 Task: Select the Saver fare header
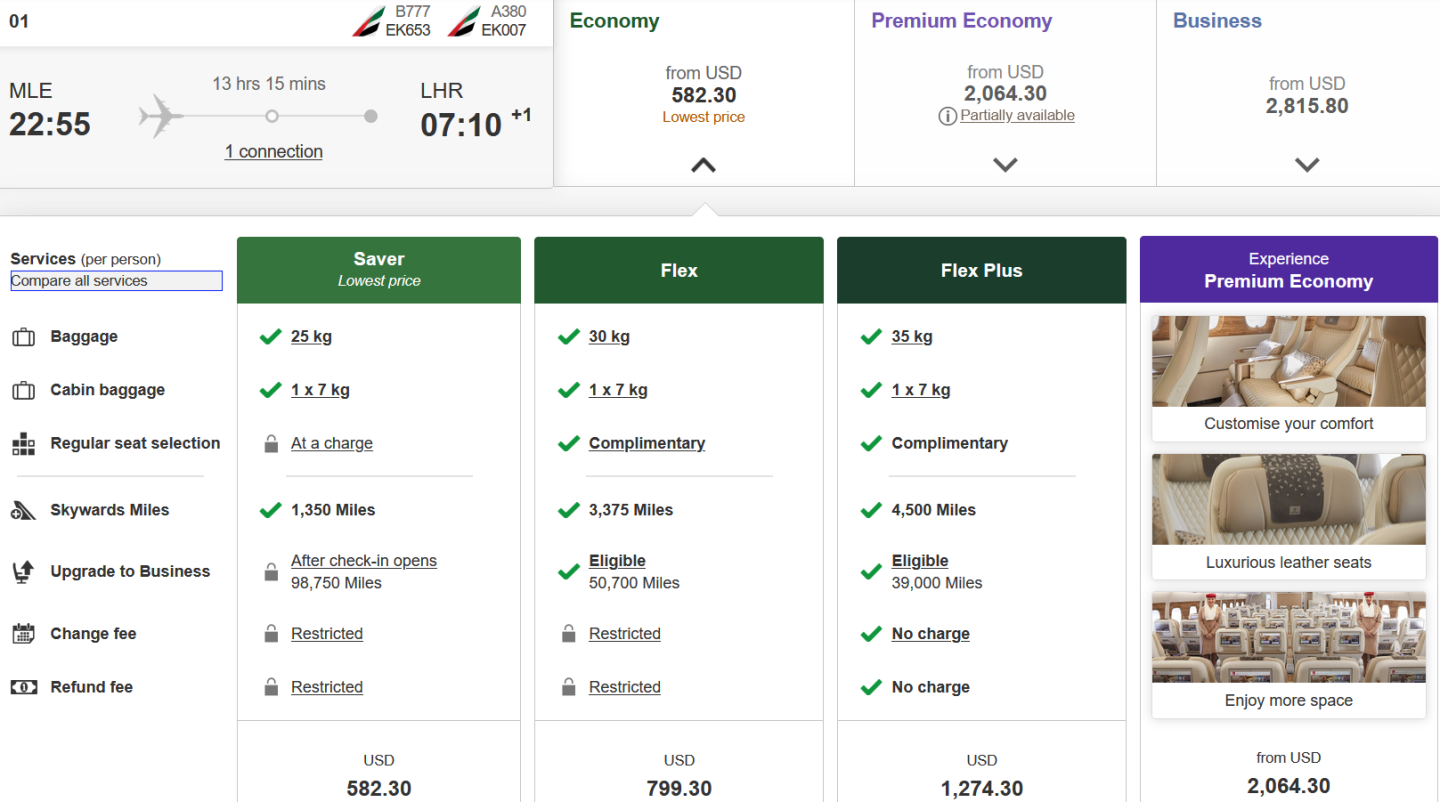click(379, 270)
